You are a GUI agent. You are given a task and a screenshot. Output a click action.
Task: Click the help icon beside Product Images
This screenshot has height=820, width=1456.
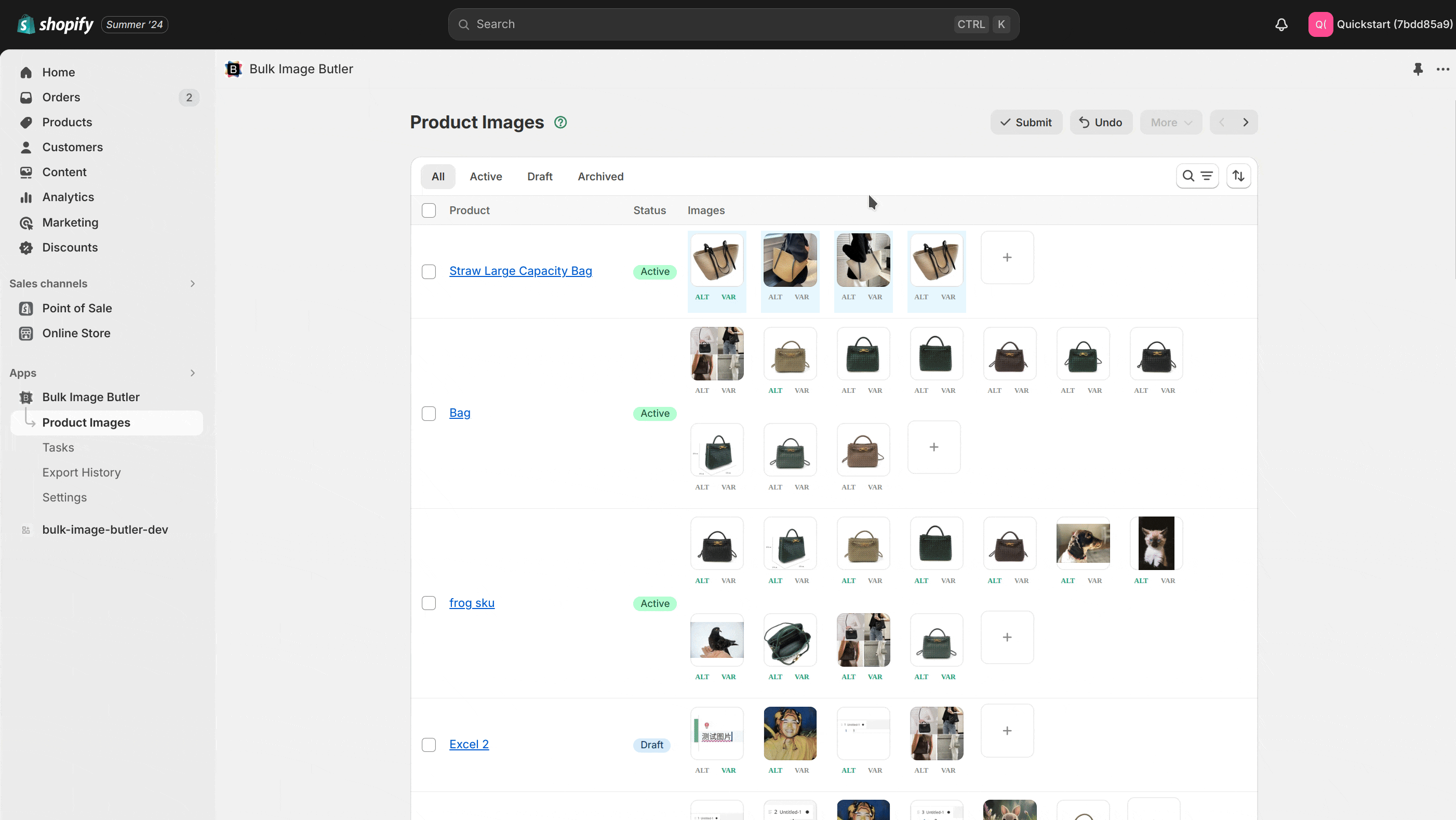pyautogui.click(x=560, y=122)
